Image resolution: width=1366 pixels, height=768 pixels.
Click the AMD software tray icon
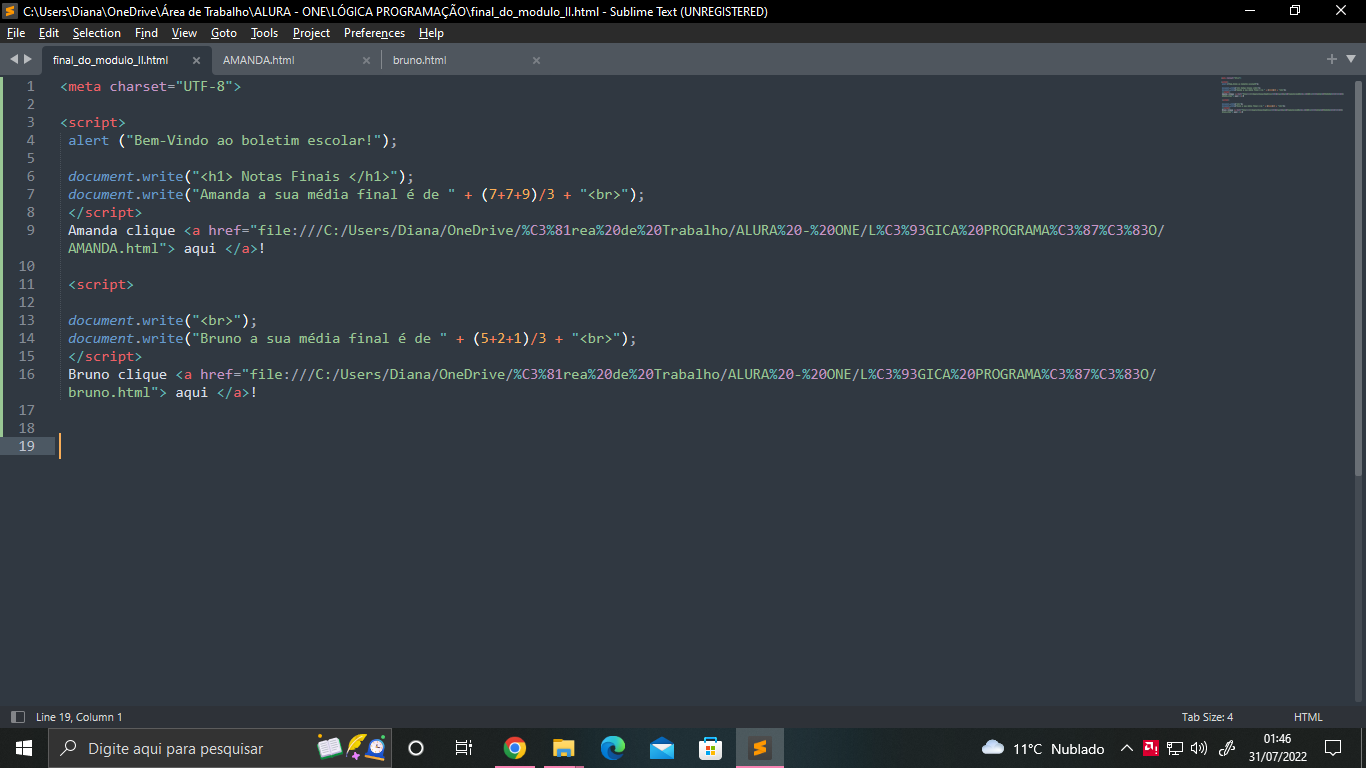pyautogui.click(x=1151, y=748)
